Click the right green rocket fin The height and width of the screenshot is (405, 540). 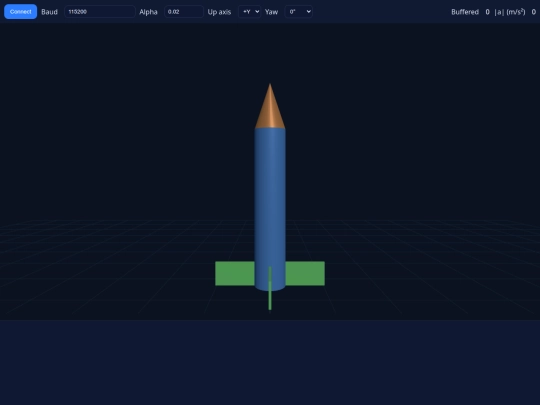coord(305,273)
